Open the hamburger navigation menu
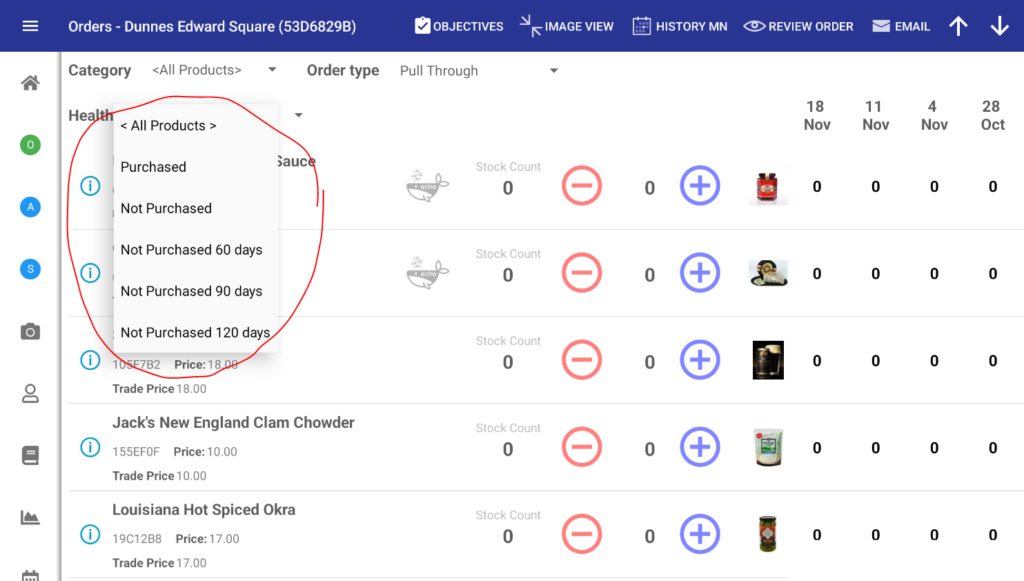The width and height of the screenshot is (1024, 581). (30, 26)
